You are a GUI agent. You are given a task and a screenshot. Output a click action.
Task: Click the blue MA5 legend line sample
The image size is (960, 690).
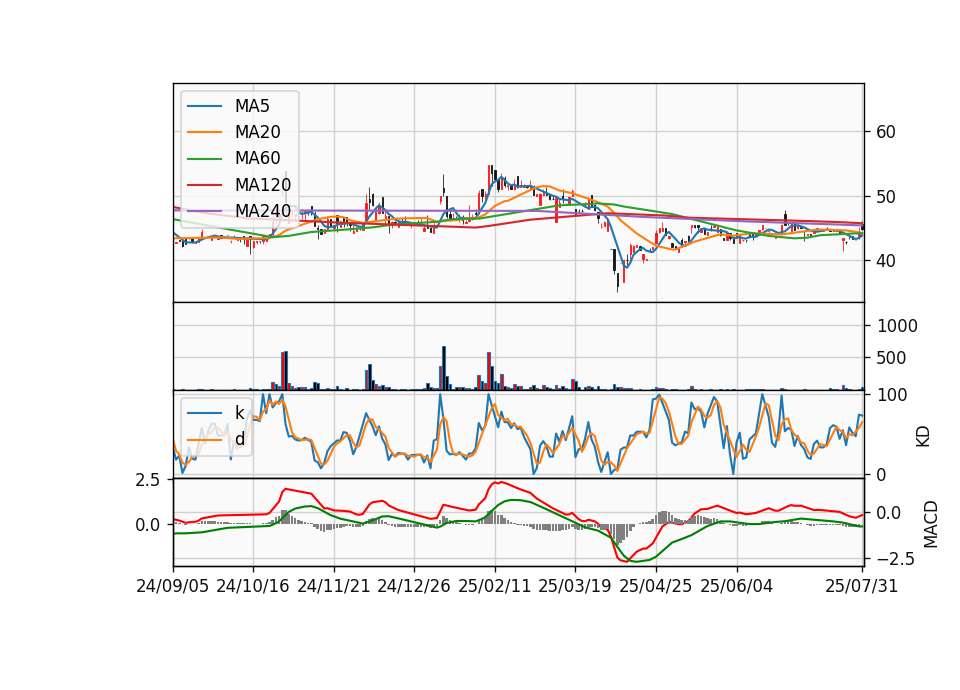pos(204,106)
